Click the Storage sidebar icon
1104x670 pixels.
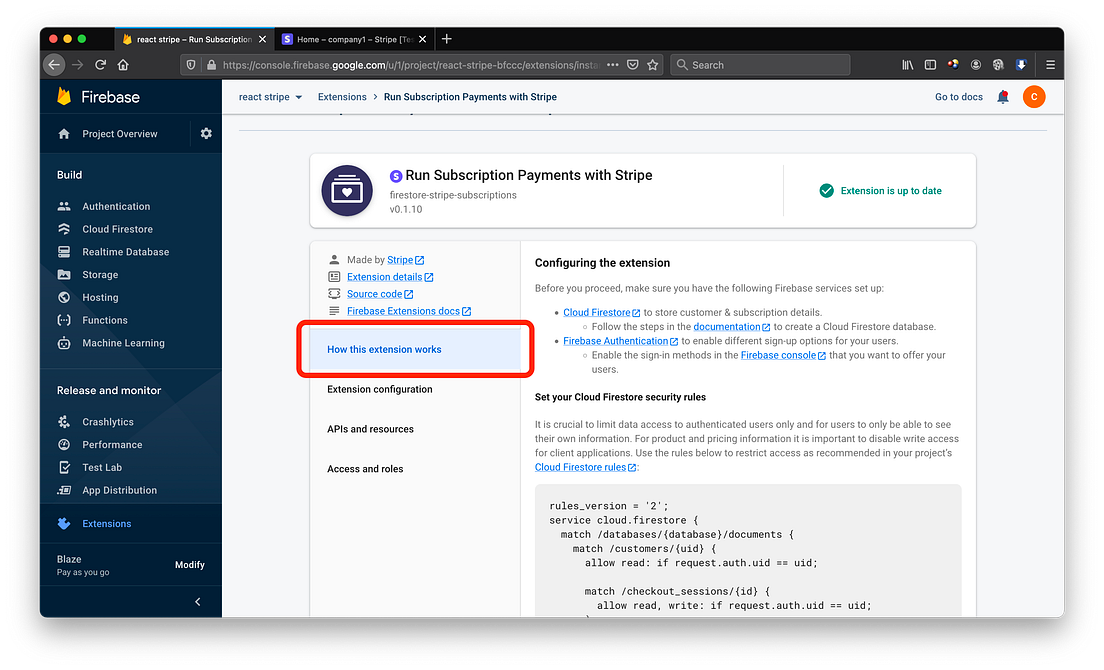click(x=65, y=274)
